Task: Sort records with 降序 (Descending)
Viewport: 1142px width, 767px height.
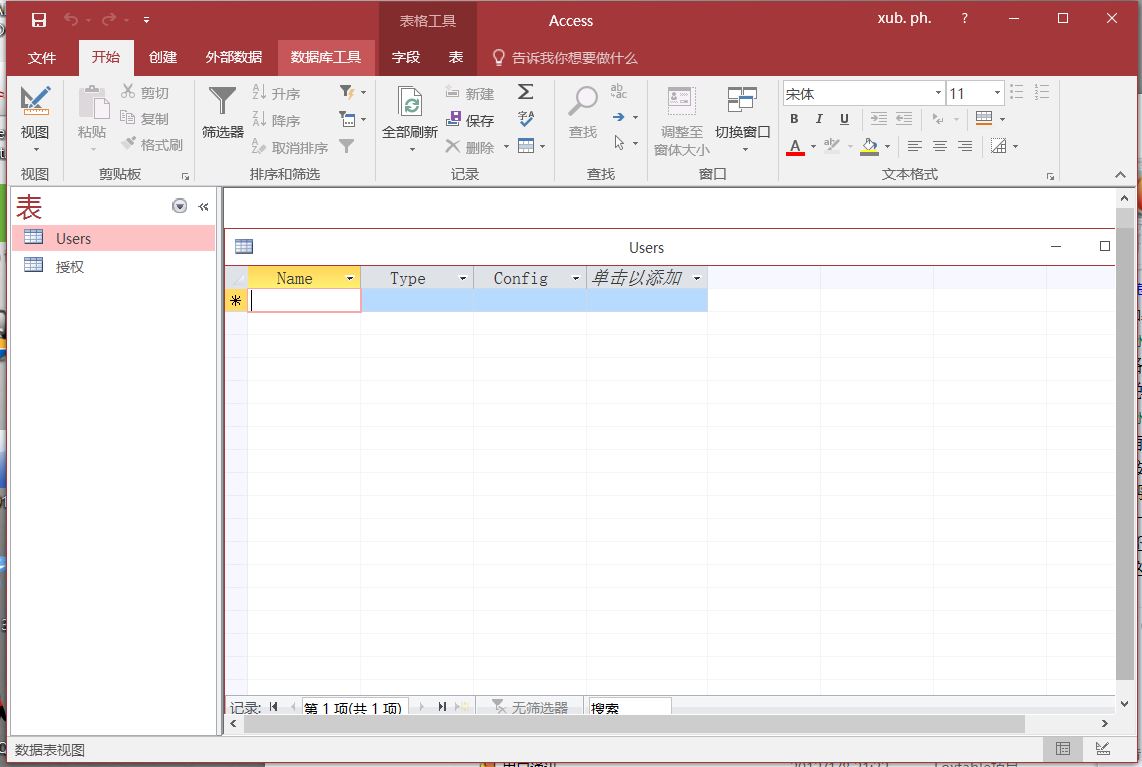Action: pos(275,119)
